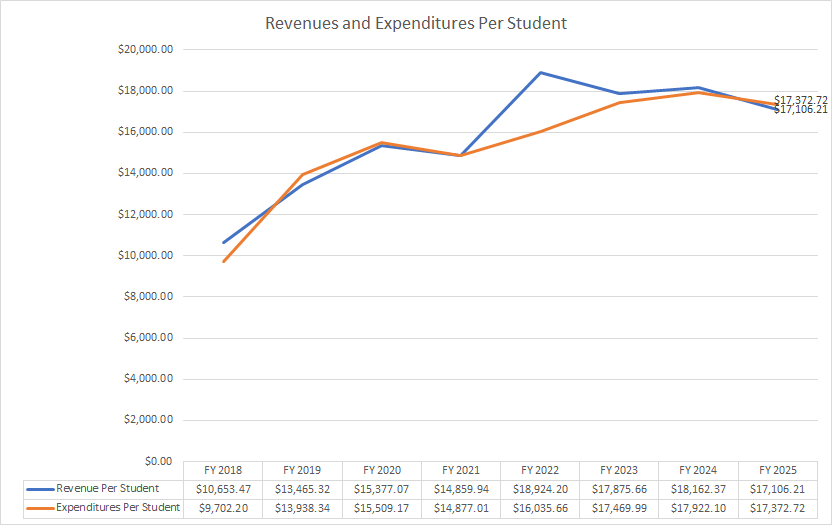This screenshot has height=525, width=832.
Task: Click the $17,372.72 data label at line end
Action: point(801,100)
